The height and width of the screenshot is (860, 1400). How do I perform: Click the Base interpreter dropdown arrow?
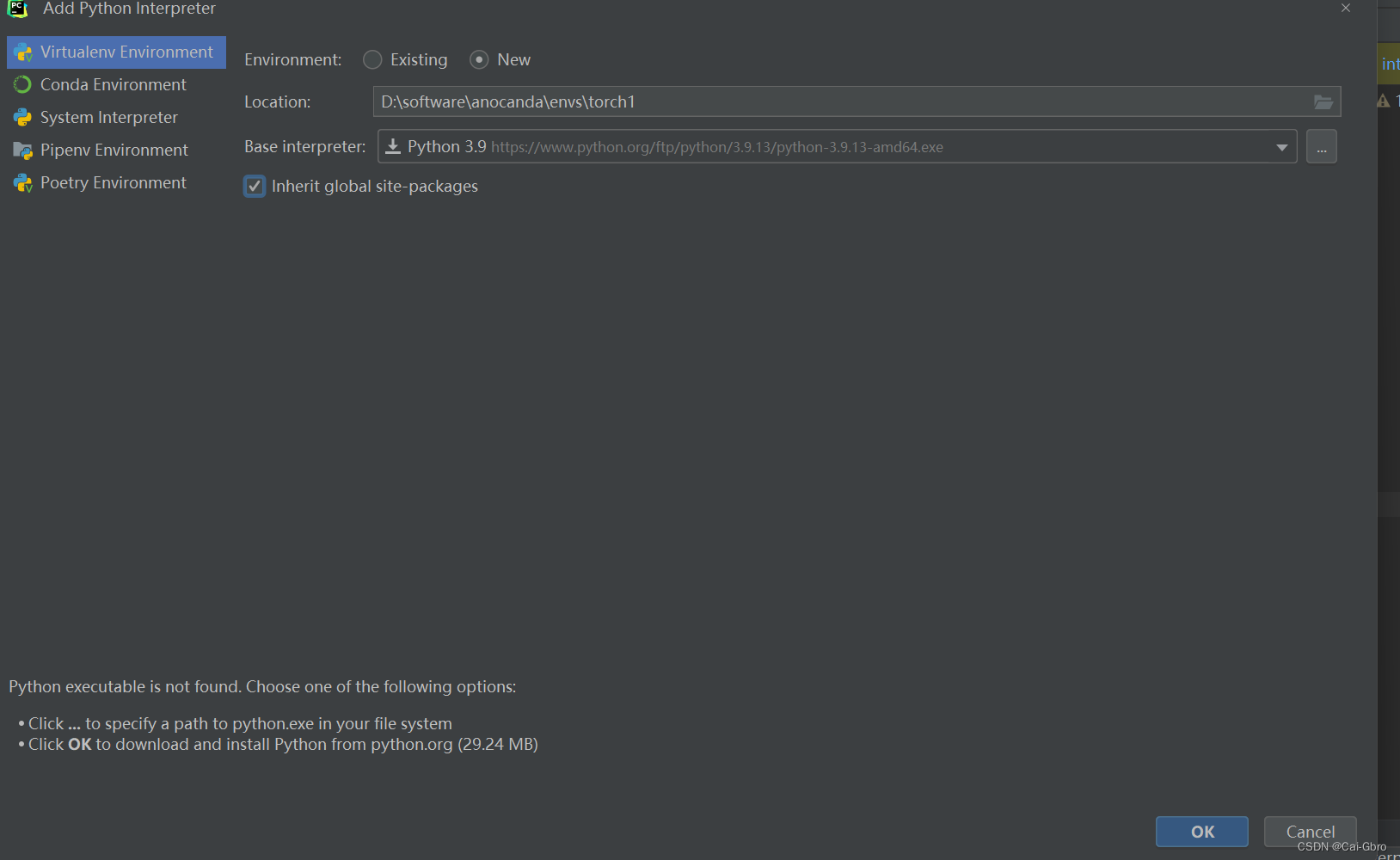click(1281, 147)
